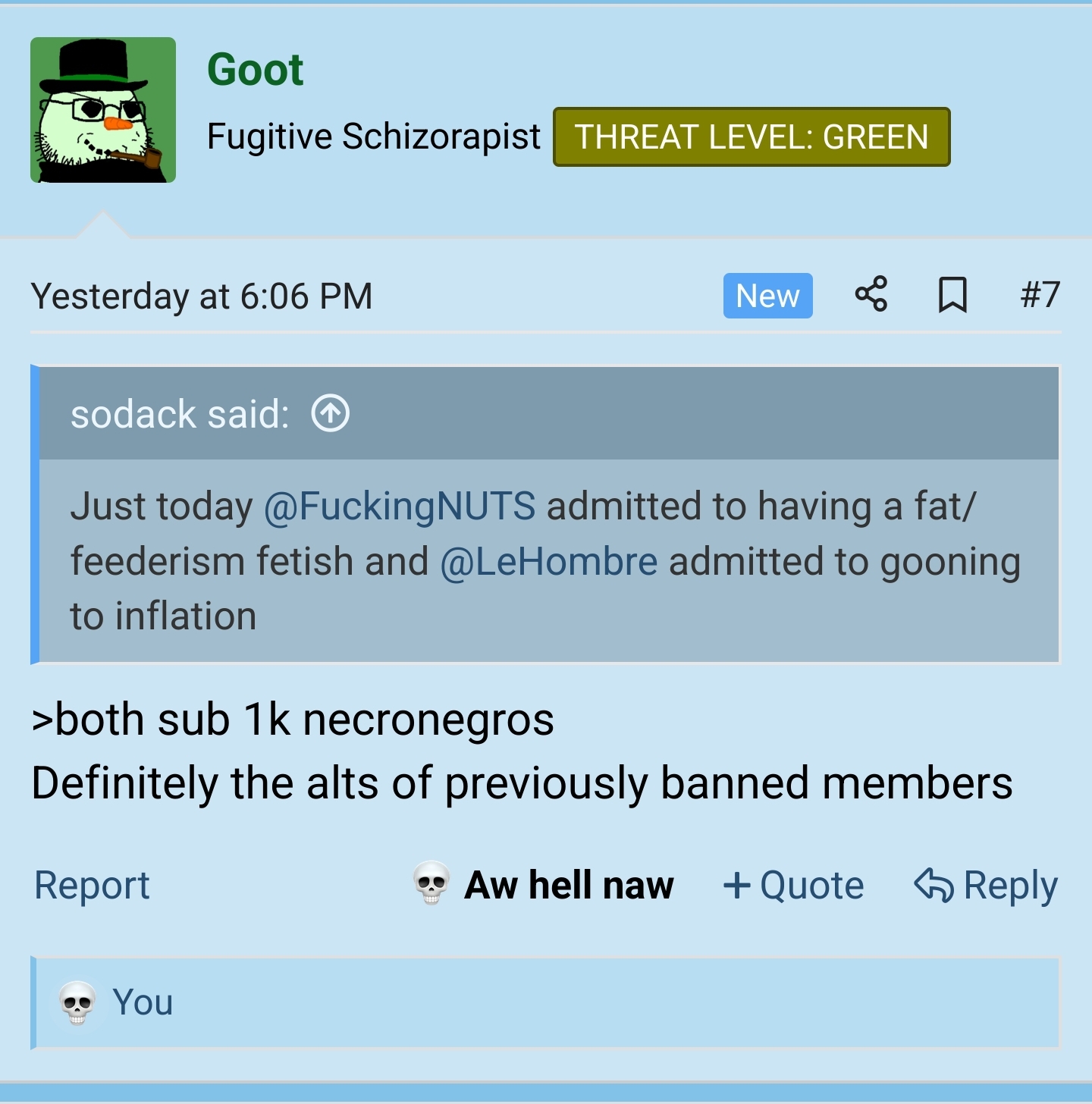Bookmark this post
This screenshot has width=1092, height=1104.
tap(952, 294)
